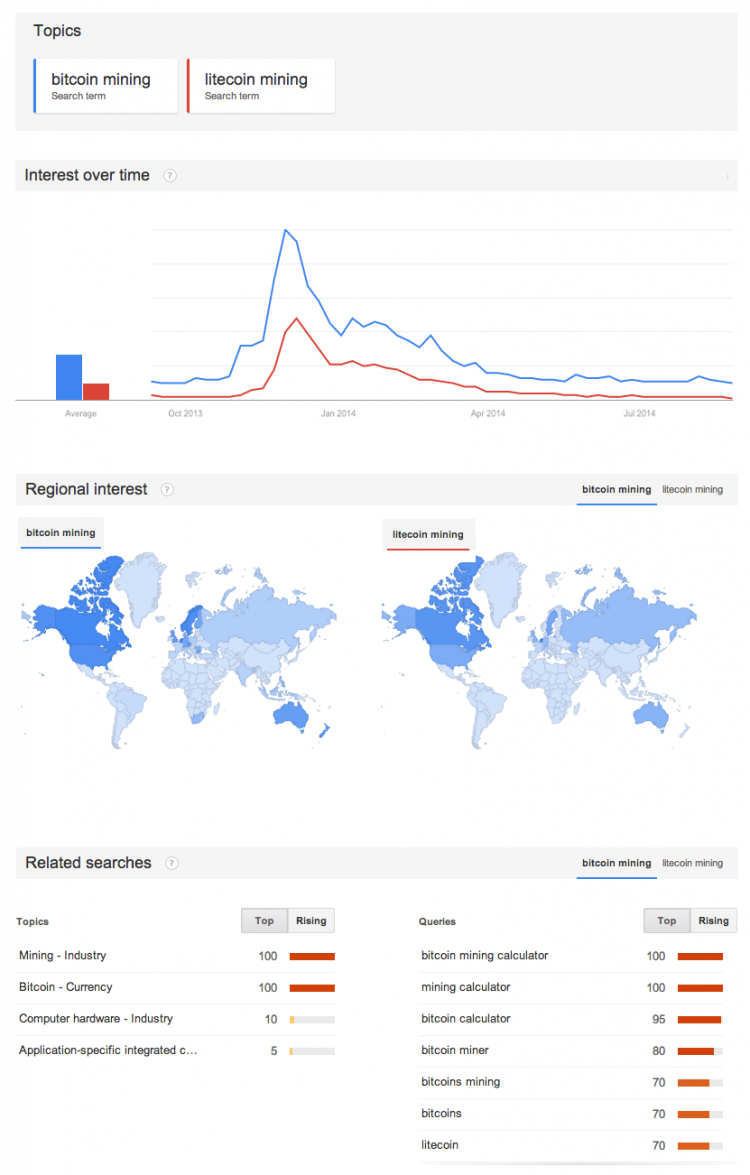Screen dimensions: 750x1175
Task: Select bitcoin mining tab in Related searches
Action: [x=617, y=863]
